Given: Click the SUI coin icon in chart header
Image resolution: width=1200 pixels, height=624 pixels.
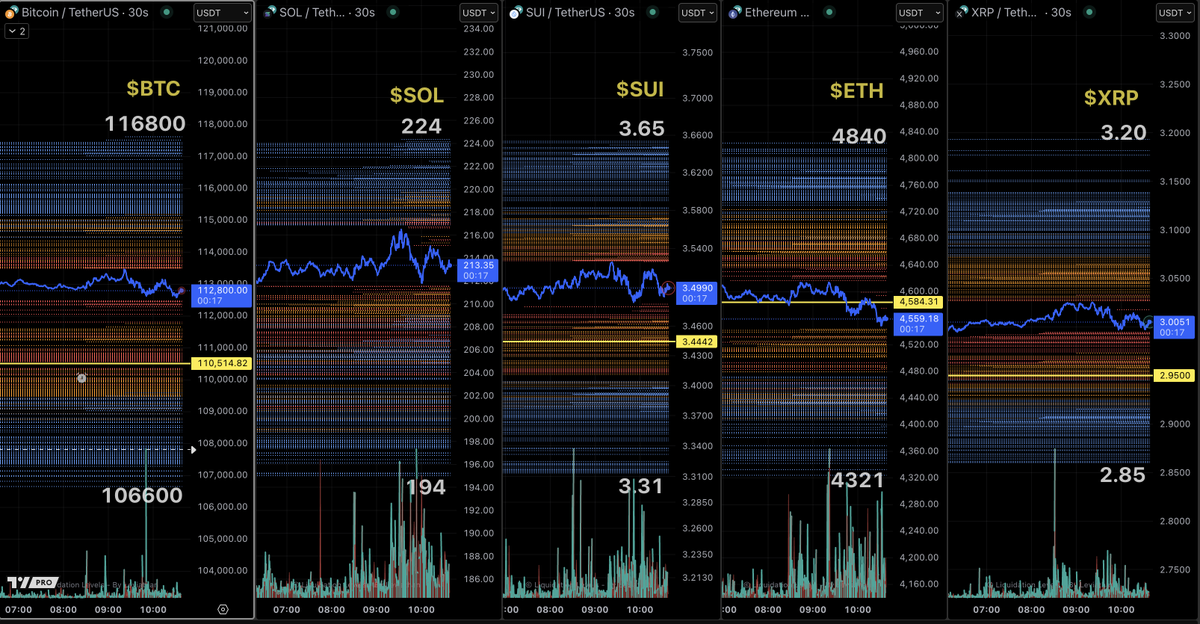Looking at the screenshot, I should pos(516,13).
